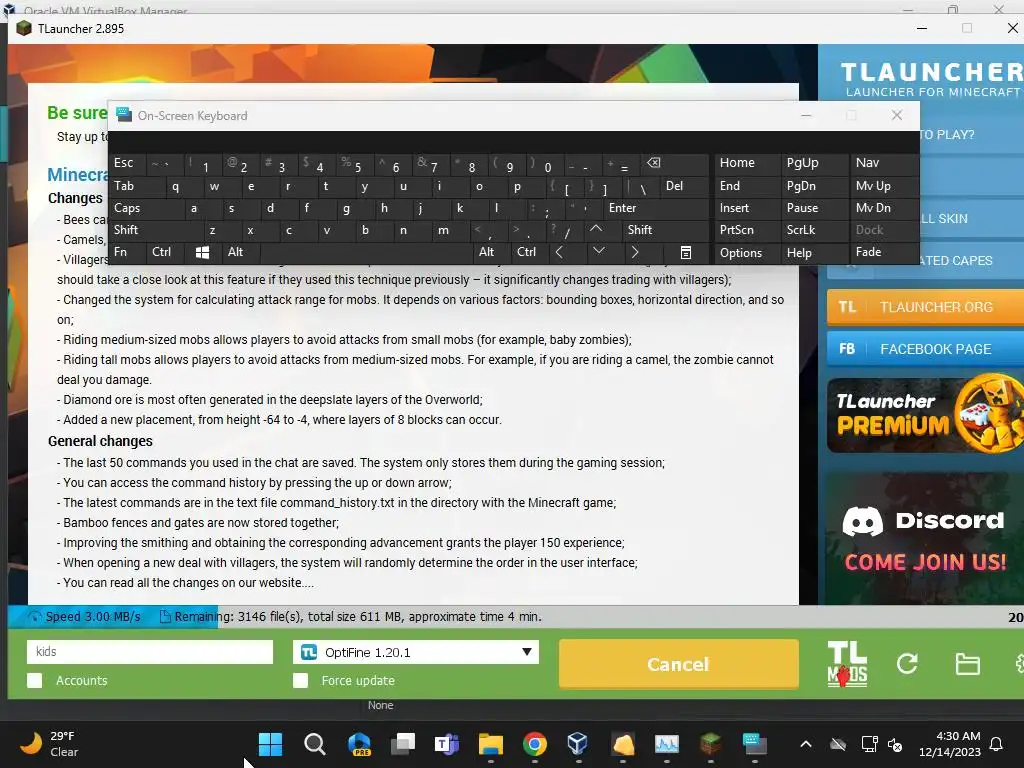Switch to VirtualBox on taskbar
The height and width of the screenshot is (768, 1024).
tap(578, 744)
